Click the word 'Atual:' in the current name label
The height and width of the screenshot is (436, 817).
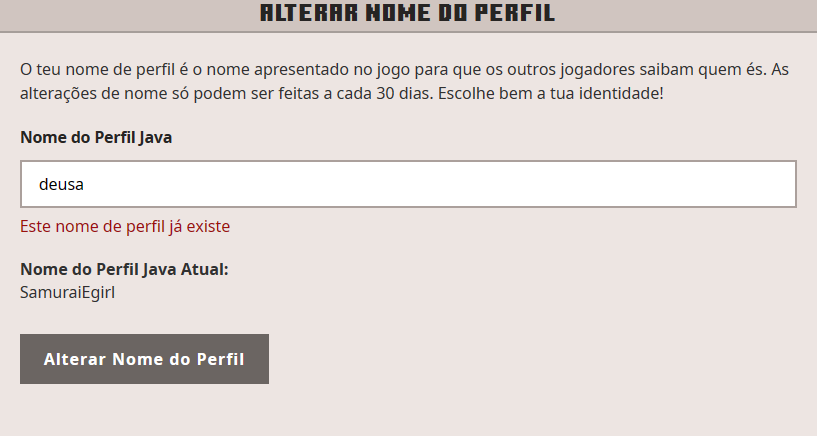pyautogui.click(x=206, y=269)
